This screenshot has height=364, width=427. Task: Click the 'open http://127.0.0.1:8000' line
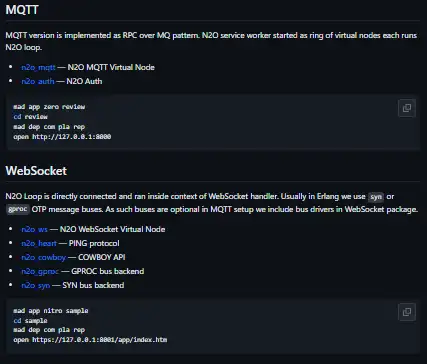point(62,136)
